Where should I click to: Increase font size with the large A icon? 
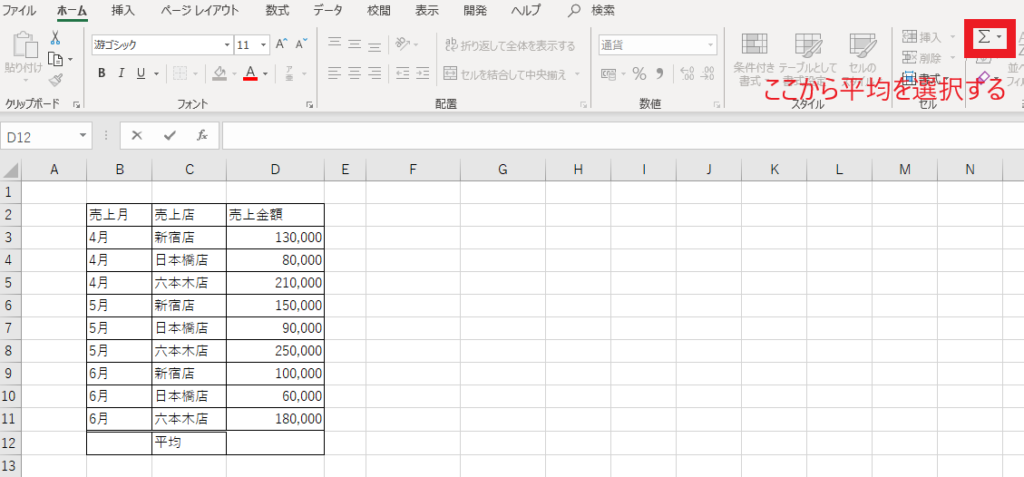pyautogui.click(x=281, y=44)
